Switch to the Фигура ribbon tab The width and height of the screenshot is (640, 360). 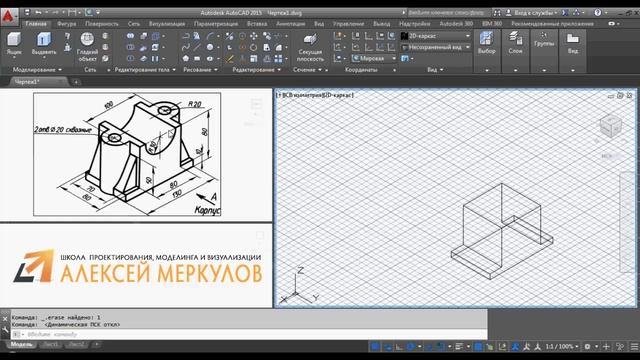point(67,24)
